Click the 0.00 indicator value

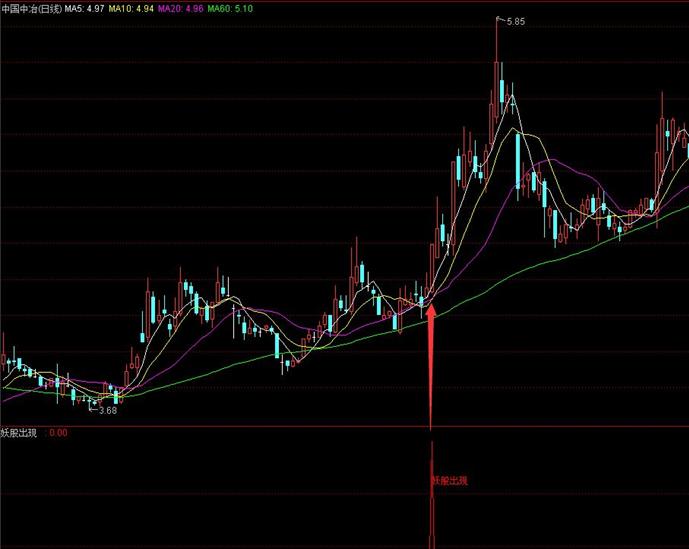click(58, 433)
